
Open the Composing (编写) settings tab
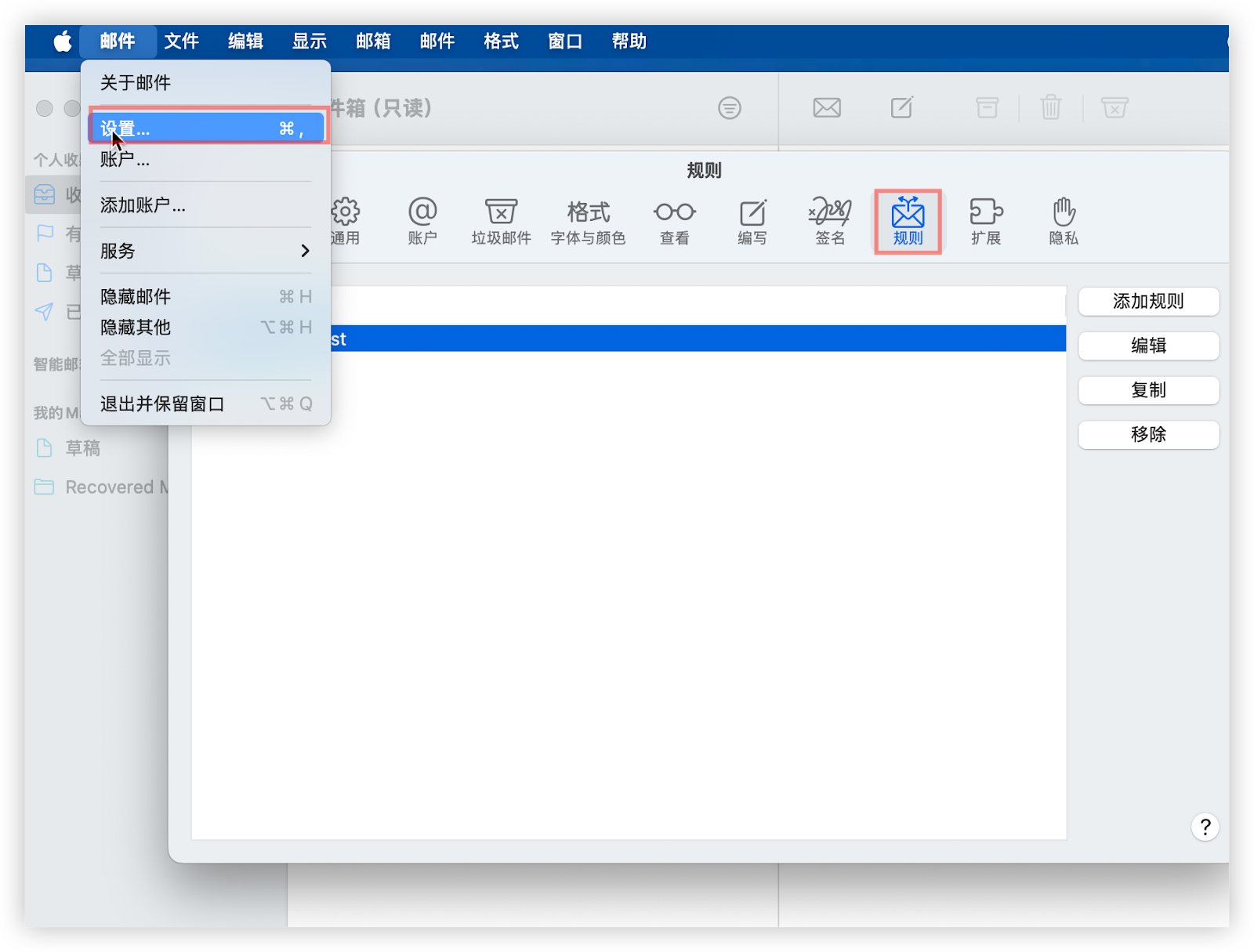coord(752,221)
